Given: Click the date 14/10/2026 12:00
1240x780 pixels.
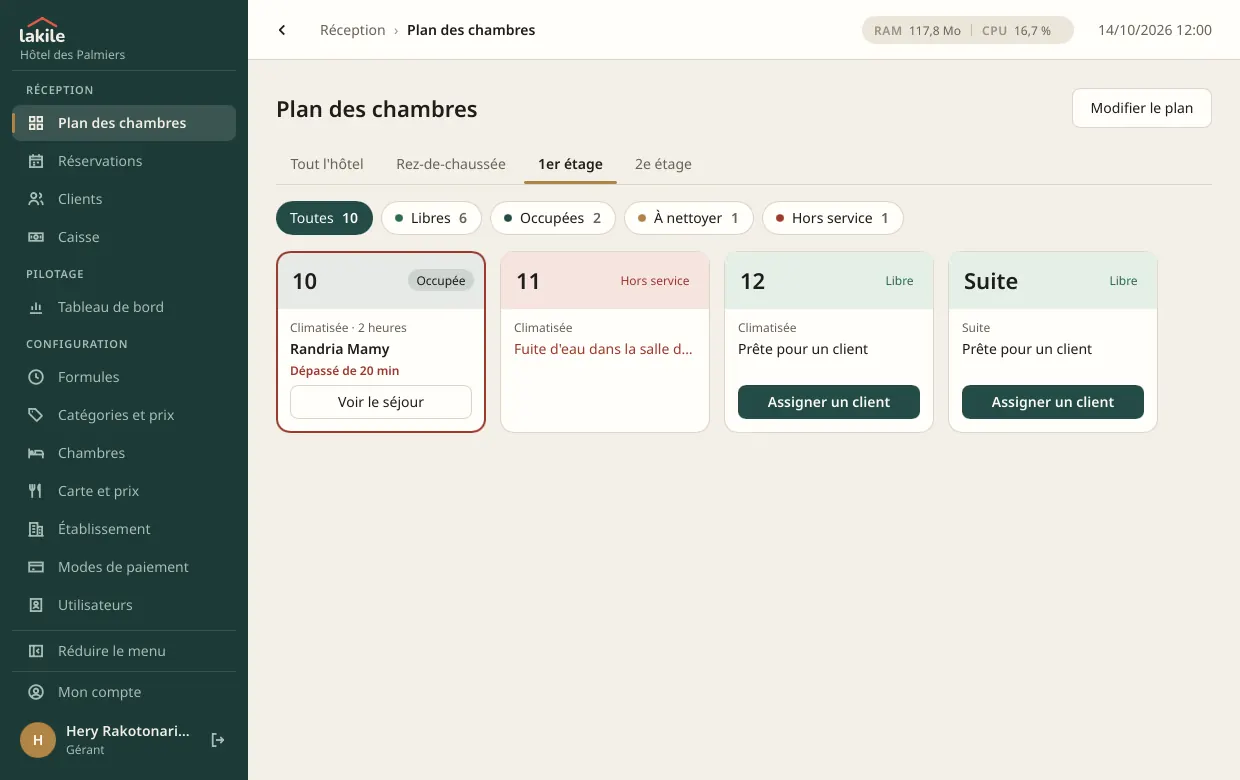Looking at the screenshot, I should pos(1155,30).
